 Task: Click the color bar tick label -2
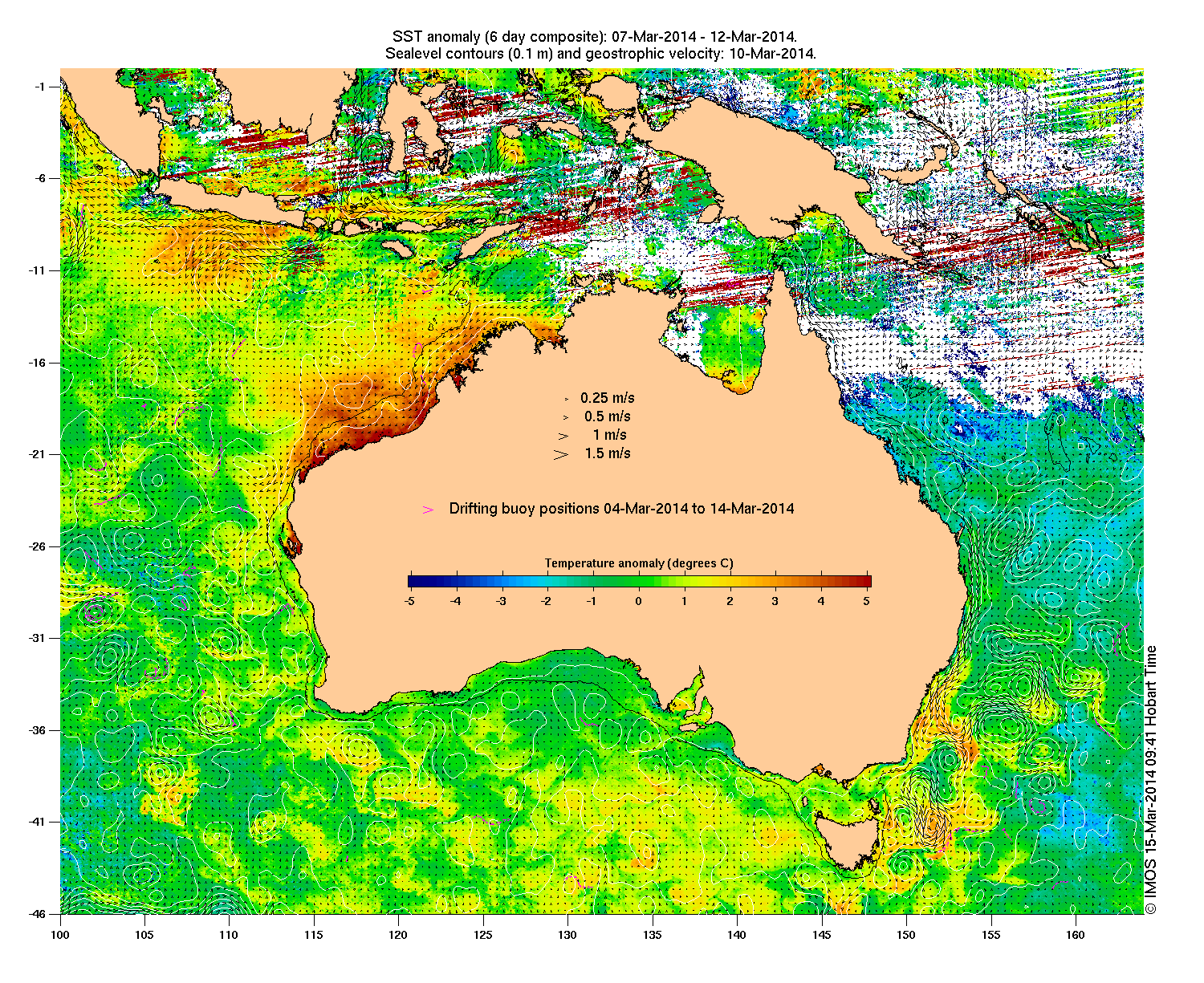547,600
